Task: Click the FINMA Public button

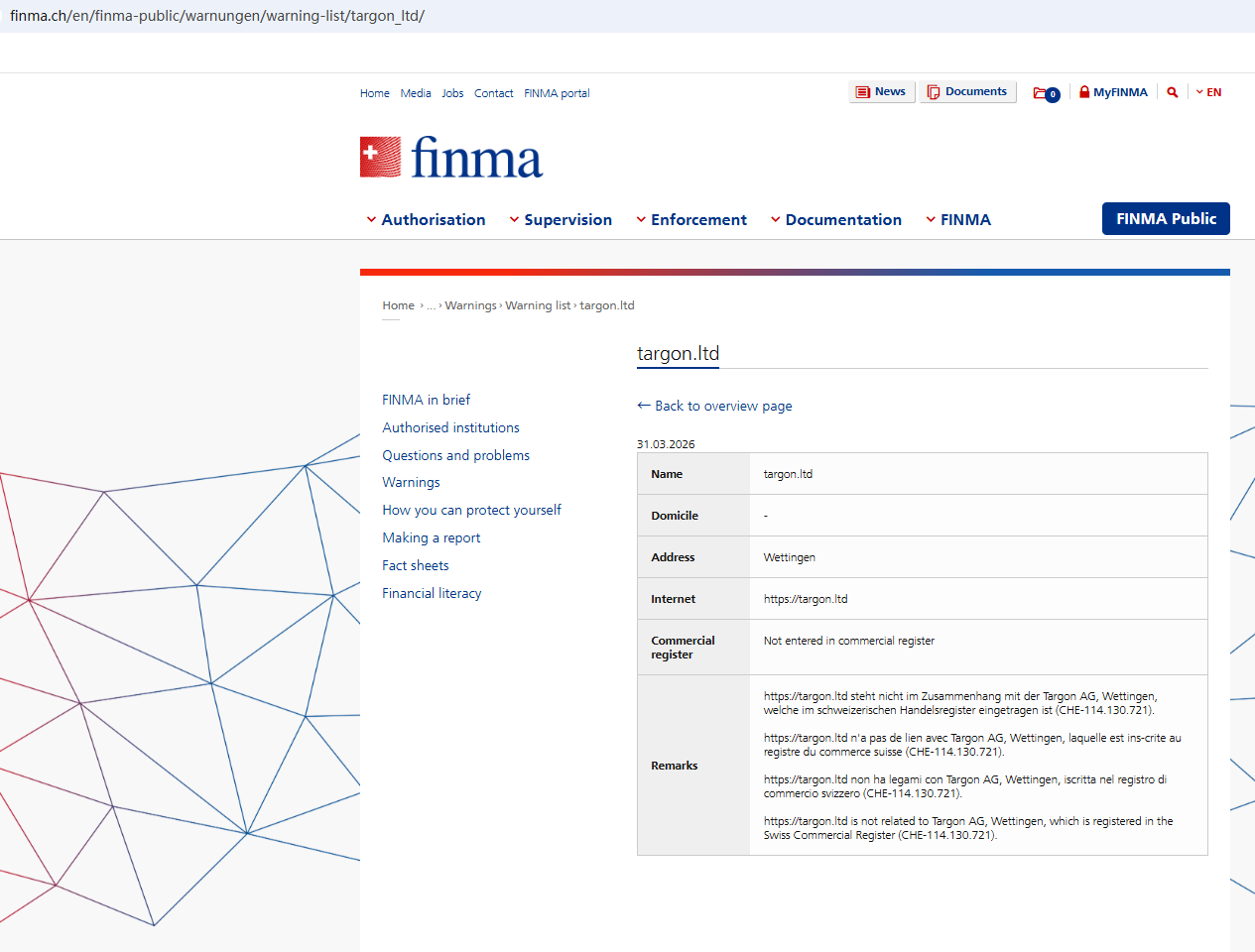Action: point(1166,219)
